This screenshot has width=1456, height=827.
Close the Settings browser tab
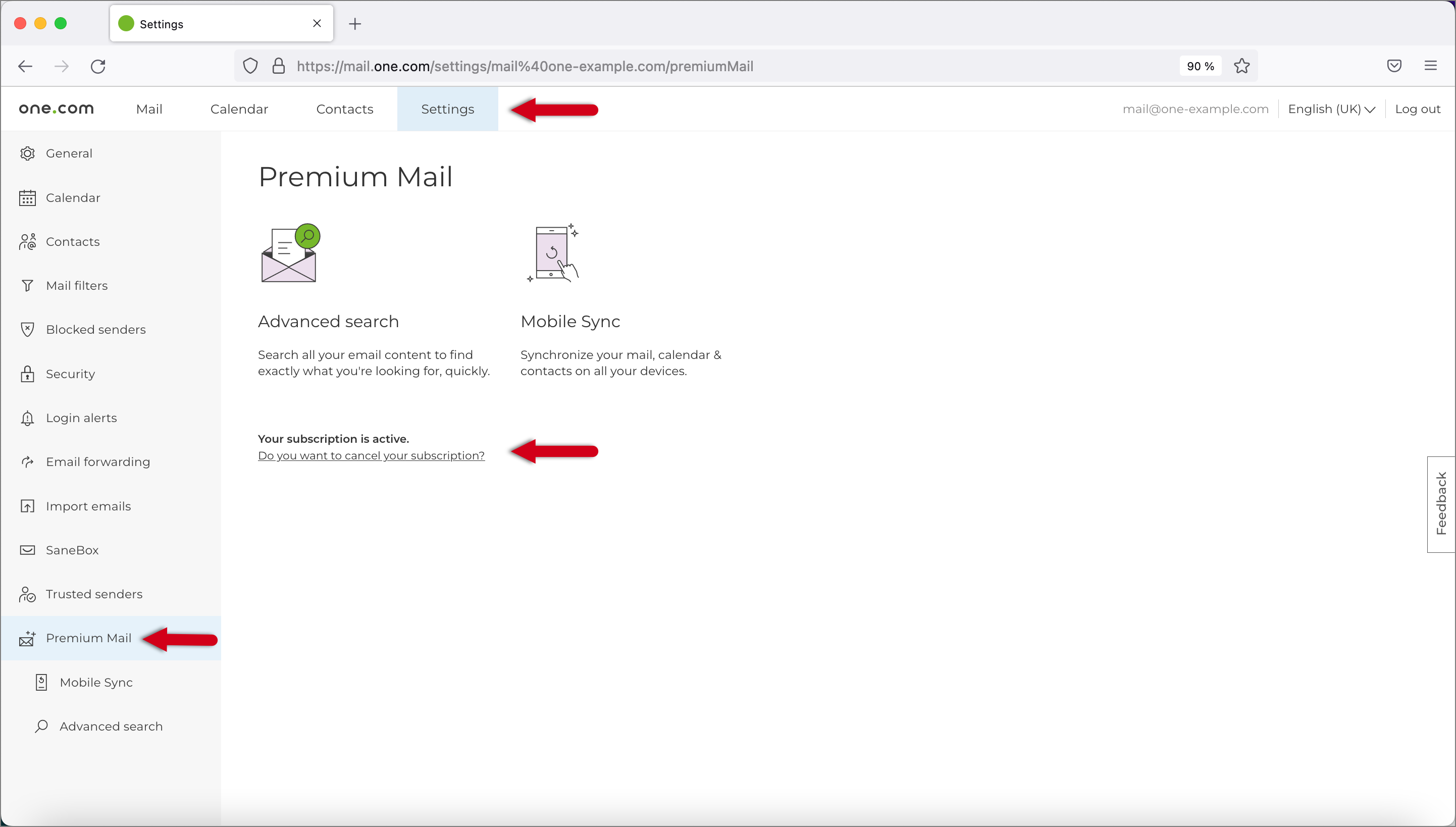click(317, 23)
